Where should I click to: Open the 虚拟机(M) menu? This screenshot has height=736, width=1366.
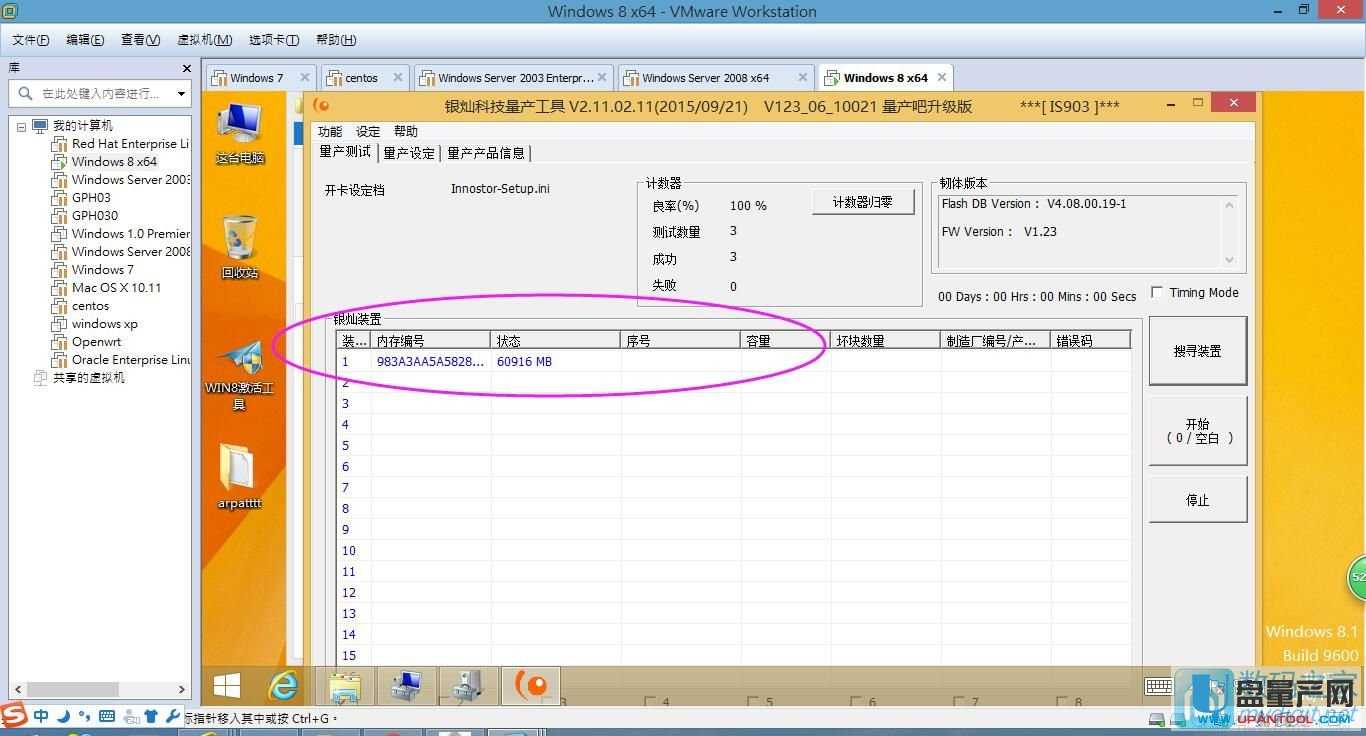204,40
